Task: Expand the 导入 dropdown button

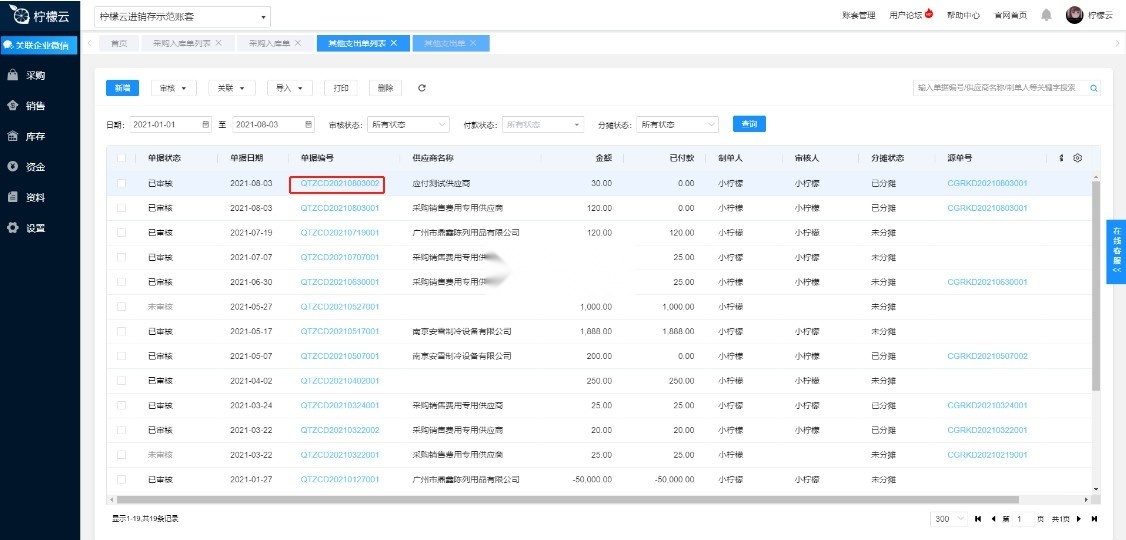Action: [290, 88]
